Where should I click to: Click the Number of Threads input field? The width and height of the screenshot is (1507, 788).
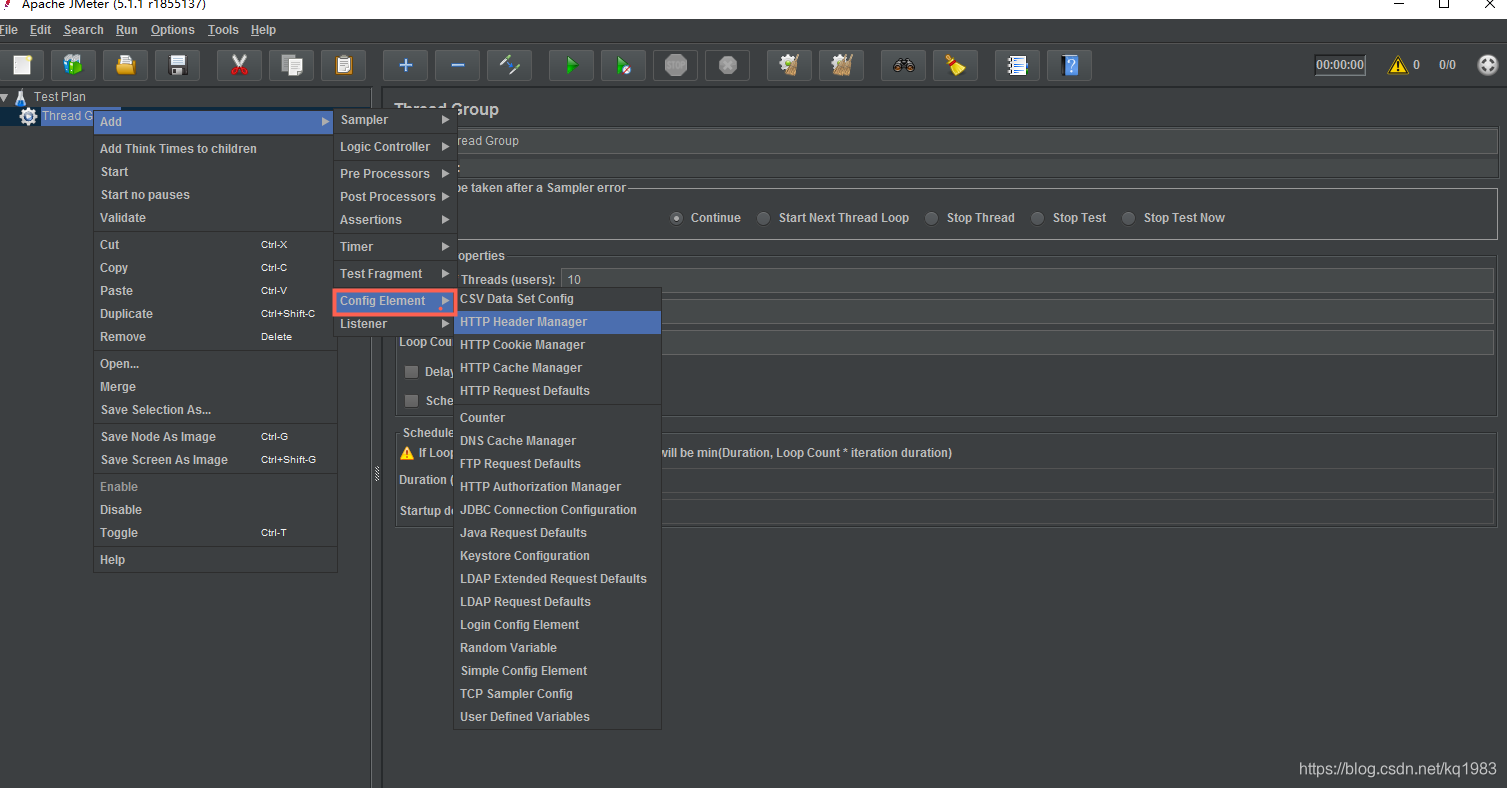click(x=1028, y=280)
